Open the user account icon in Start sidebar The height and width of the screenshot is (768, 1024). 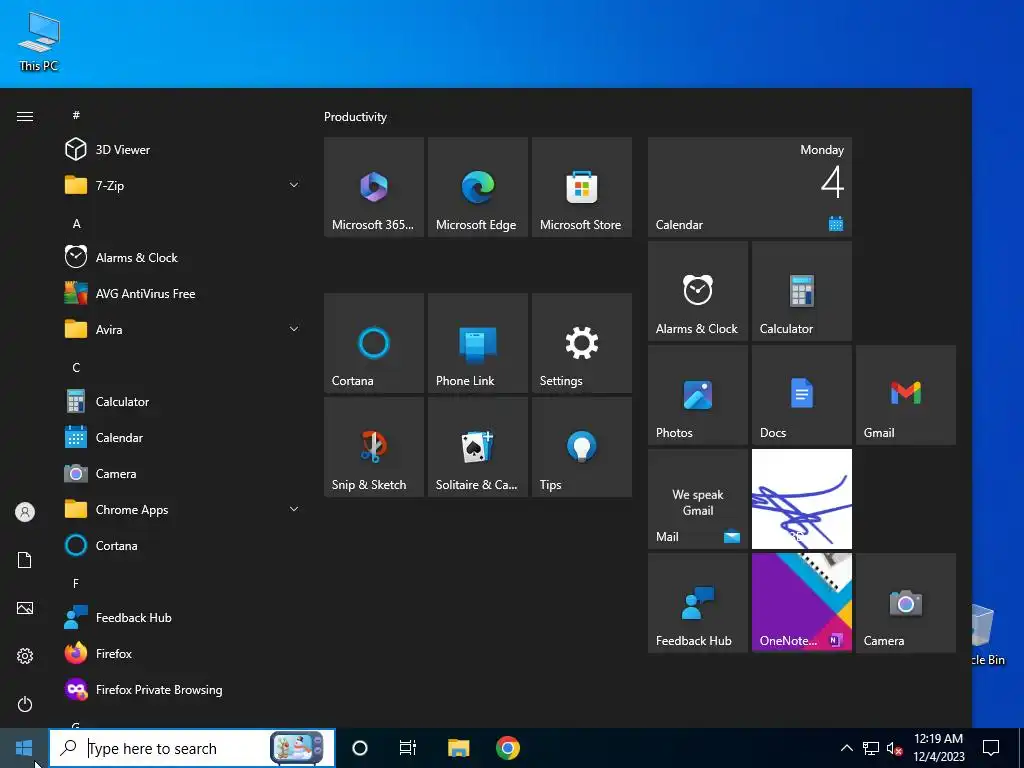click(x=25, y=512)
